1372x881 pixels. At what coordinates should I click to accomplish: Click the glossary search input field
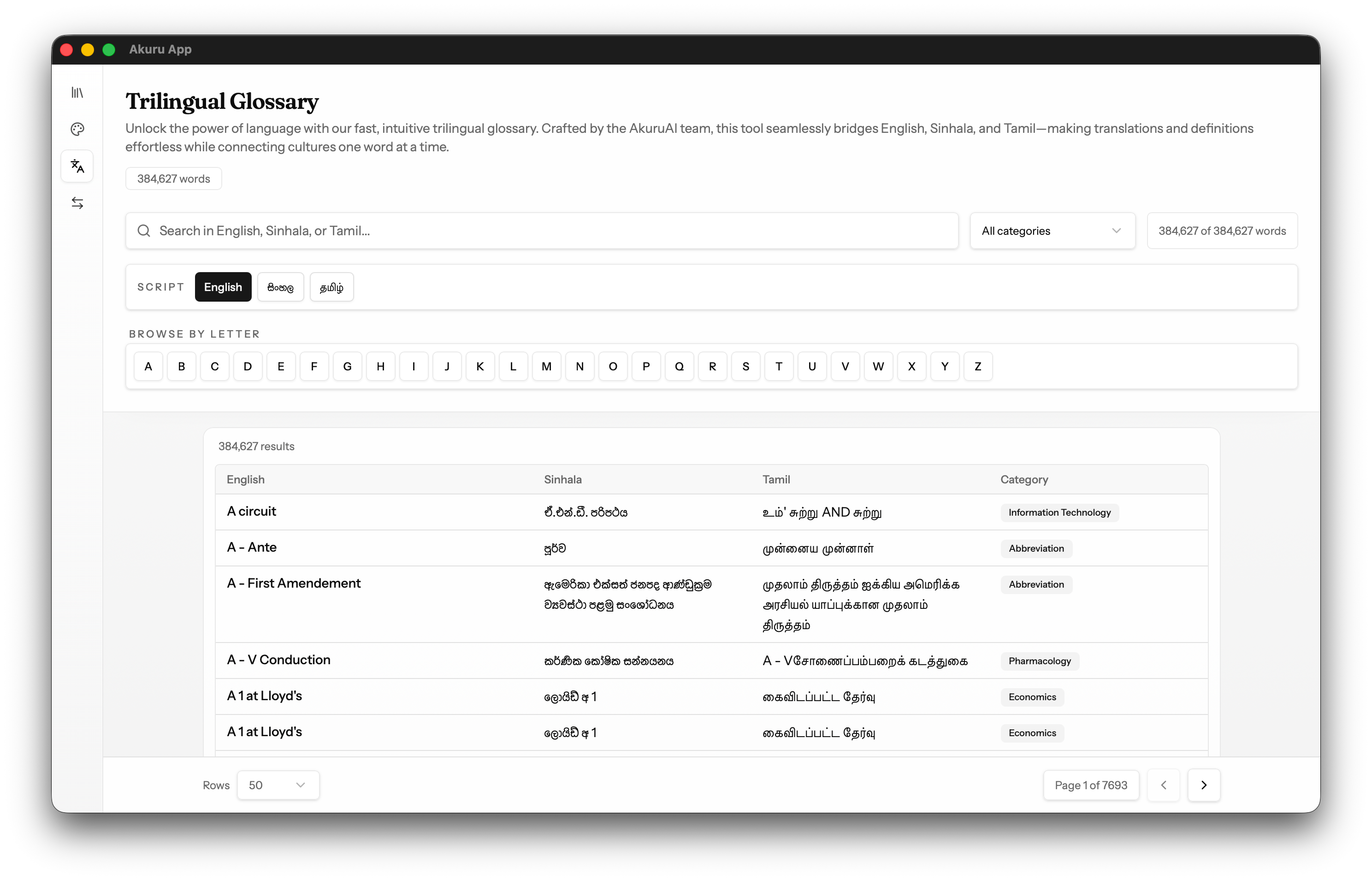click(x=549, y=231)
